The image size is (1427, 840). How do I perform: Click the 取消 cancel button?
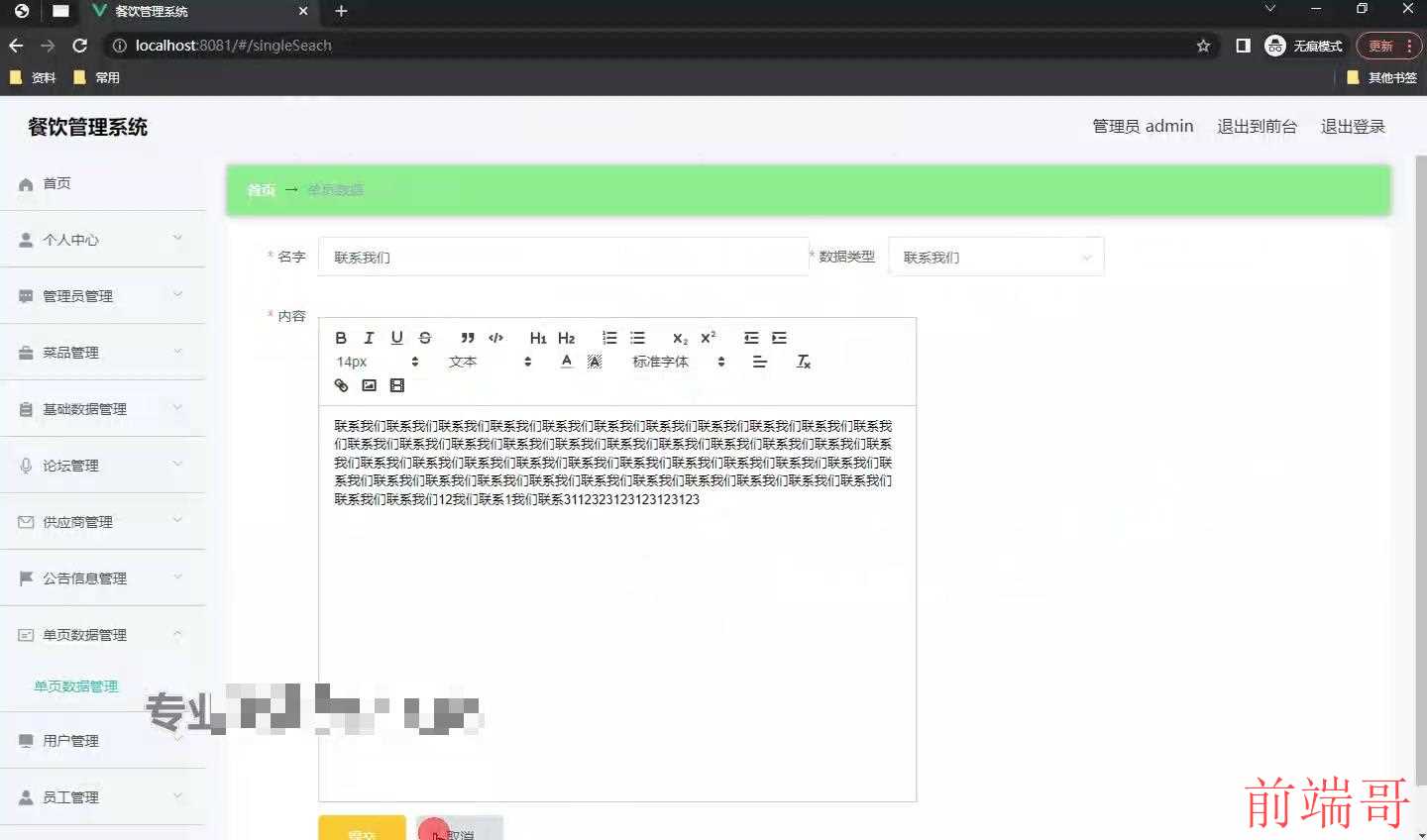[x=459, y=829]
